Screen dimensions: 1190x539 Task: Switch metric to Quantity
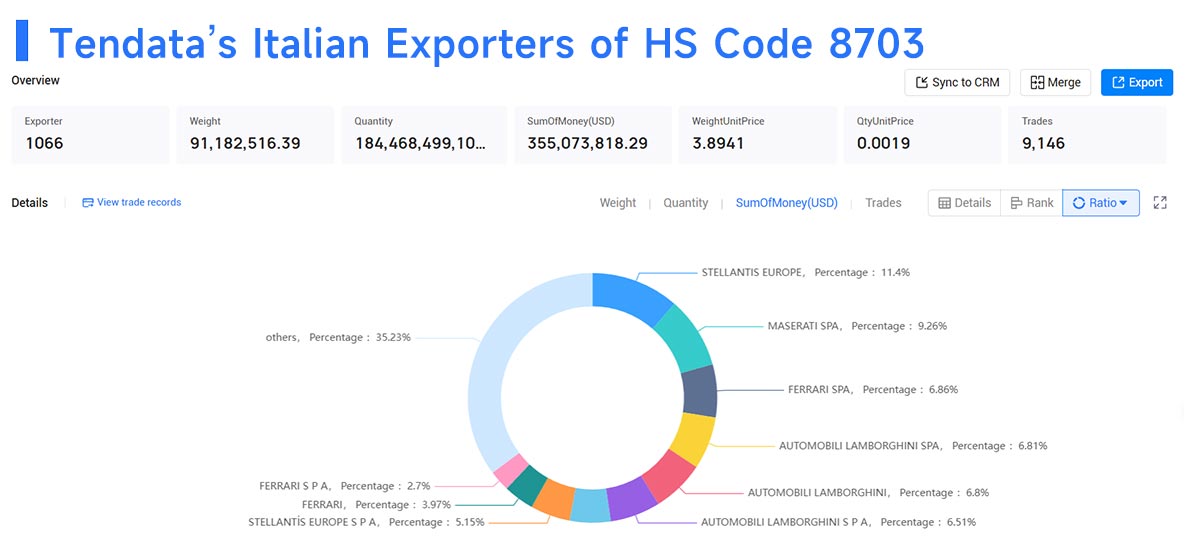[685, 203]
